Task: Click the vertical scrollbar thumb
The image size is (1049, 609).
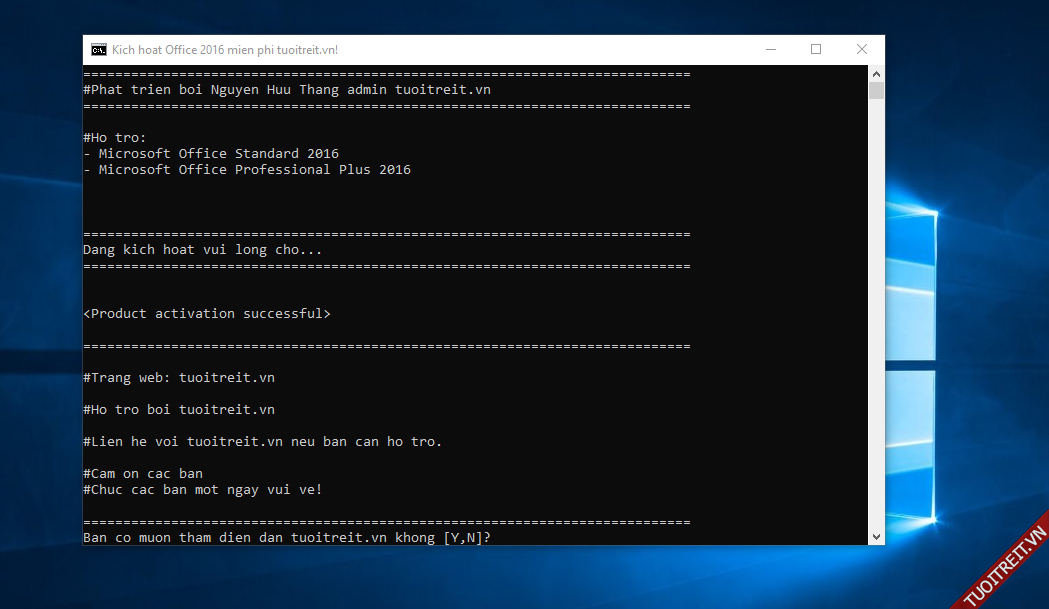Action: [876, 92]
